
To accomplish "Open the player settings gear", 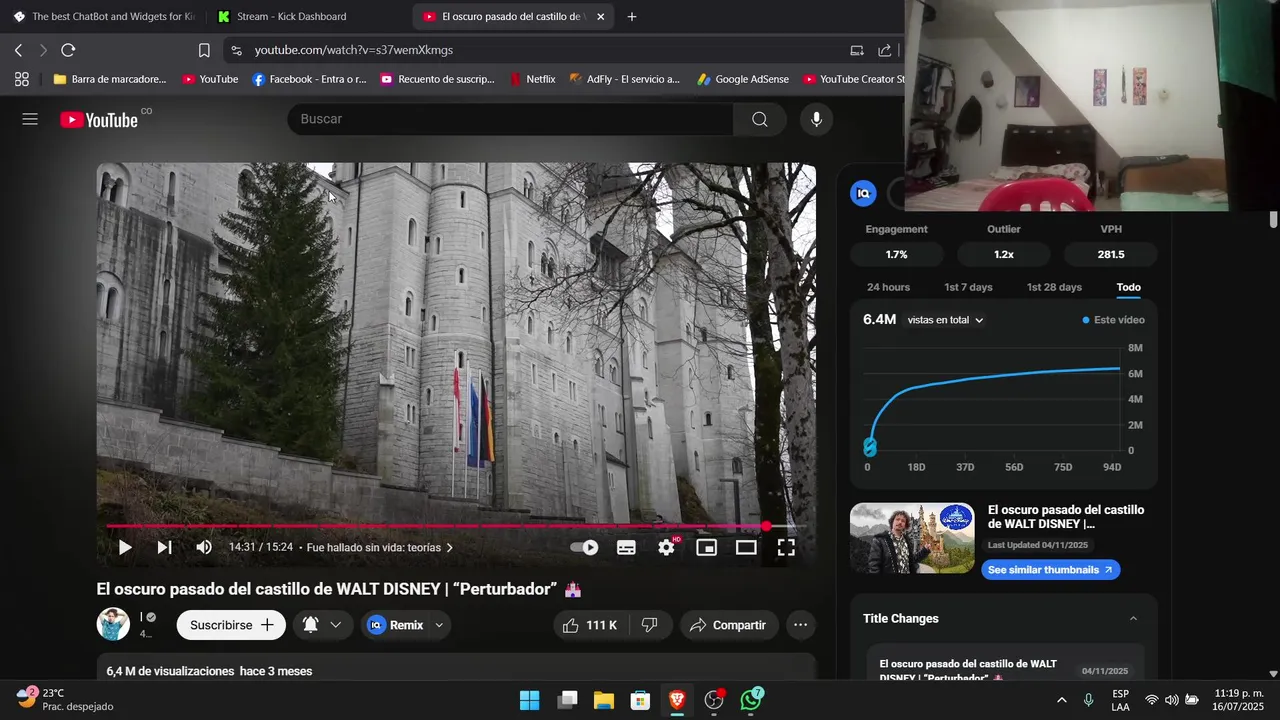I will pyautogui.click(x=666, y=547).
